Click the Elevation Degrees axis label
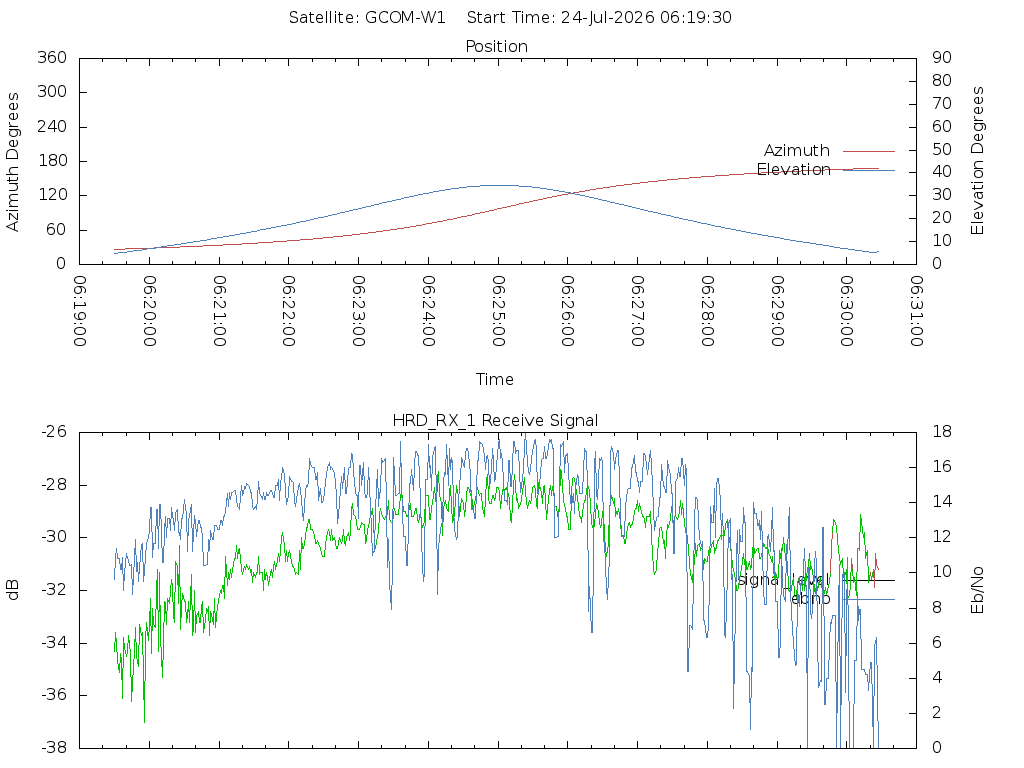The image size is (1024, 768). 977,161
